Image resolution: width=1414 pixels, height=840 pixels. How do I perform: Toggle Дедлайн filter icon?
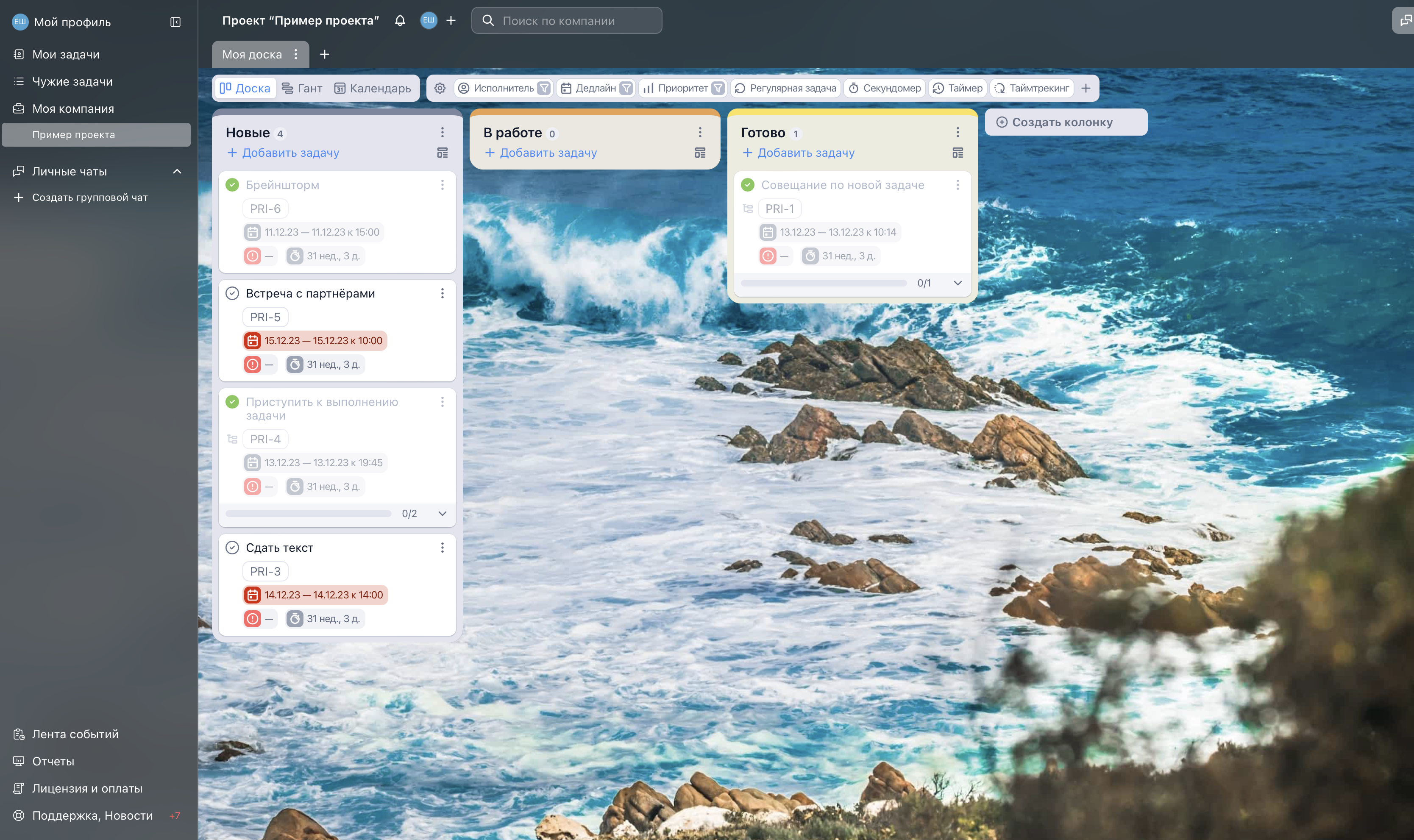(x=626, y=88)
